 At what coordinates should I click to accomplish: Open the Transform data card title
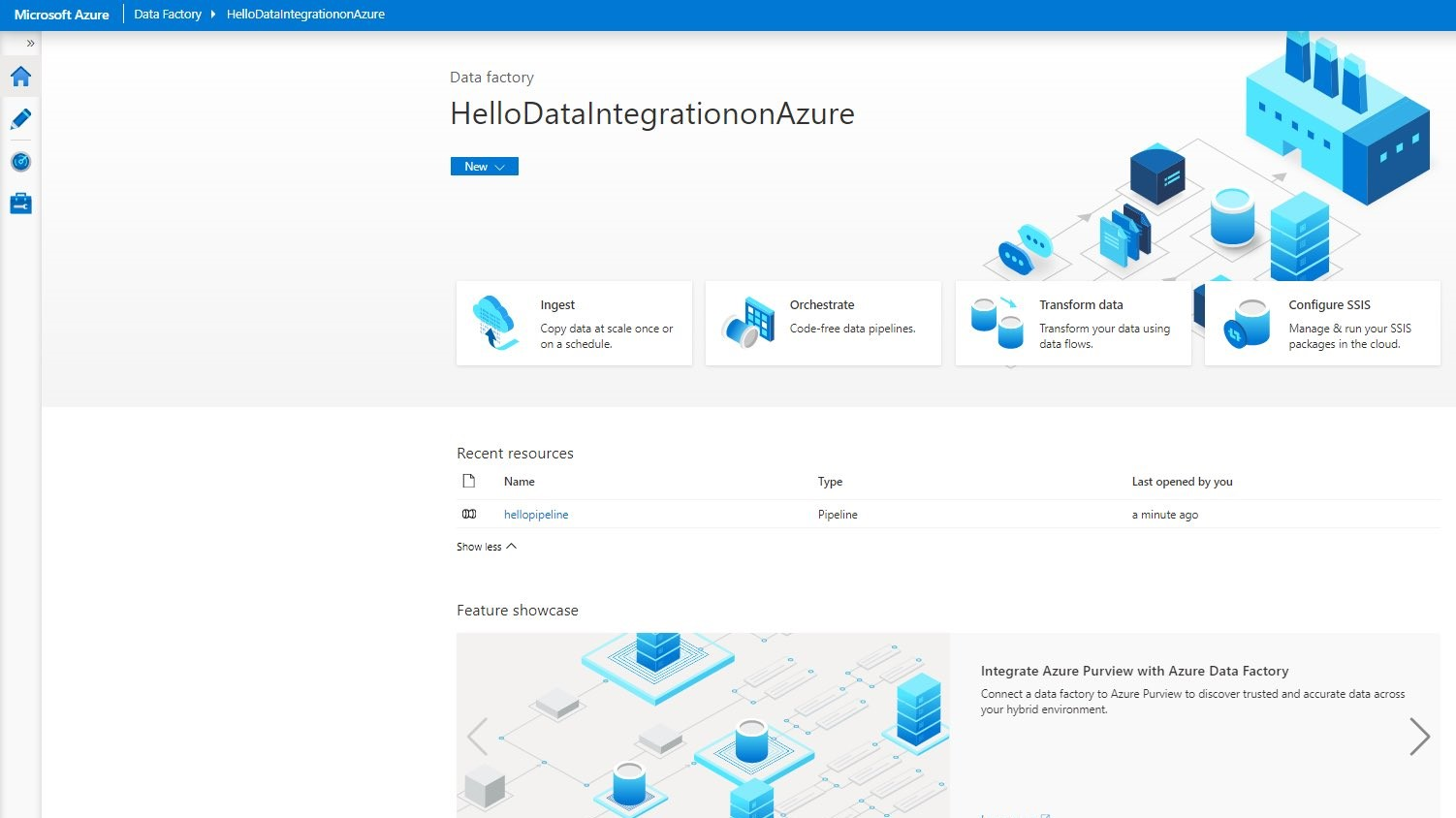1081,305
